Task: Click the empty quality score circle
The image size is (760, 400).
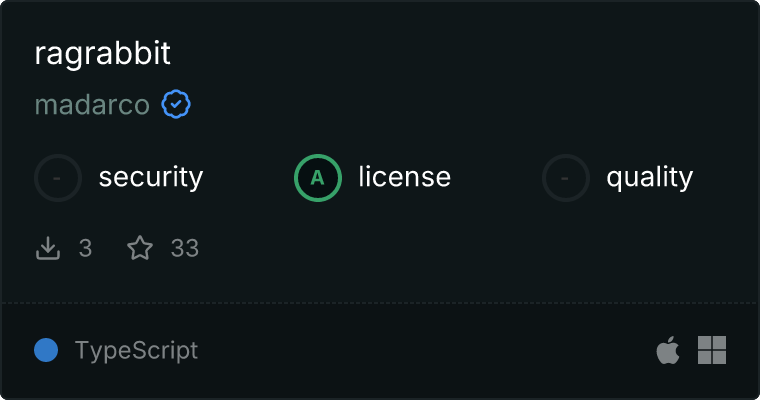Action: (x=566, y=178)
